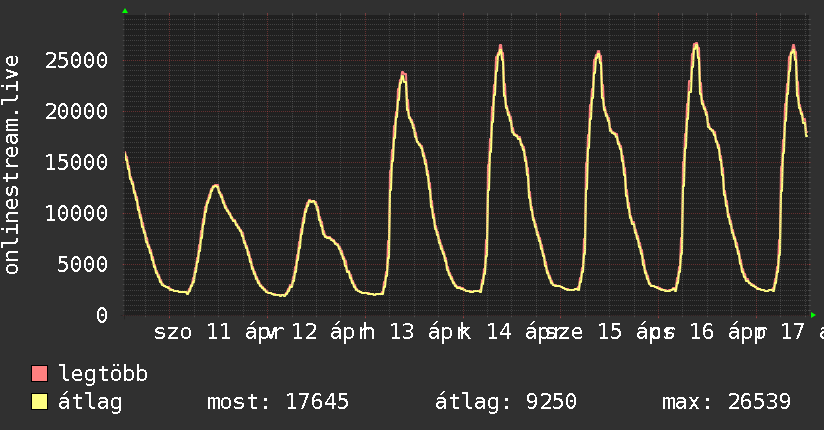
Task: Click the curve peak above 14 ápr
Action: click(x=501, y=47)
